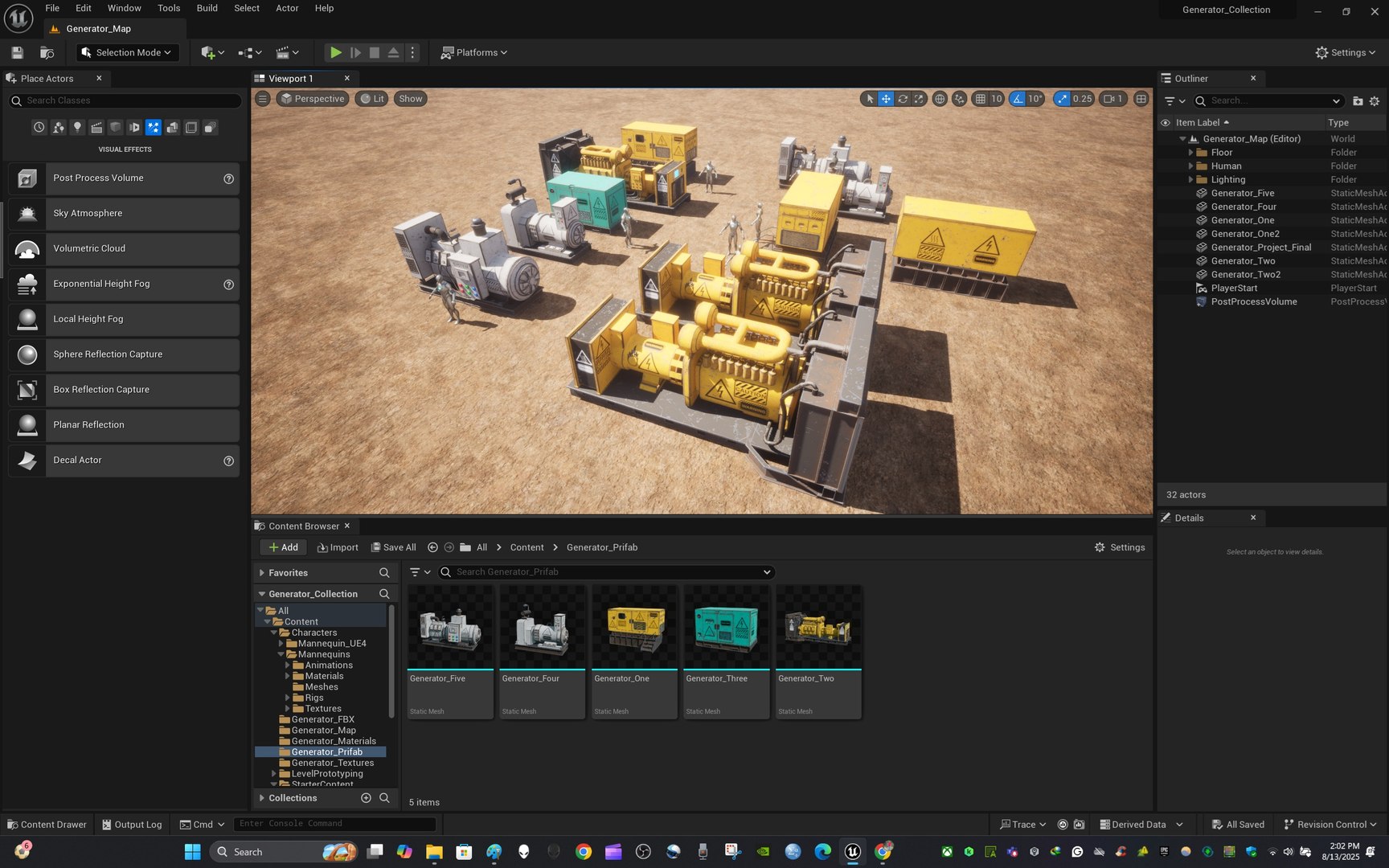Select the Lights category in Place Actors

[x=77, y=127]
